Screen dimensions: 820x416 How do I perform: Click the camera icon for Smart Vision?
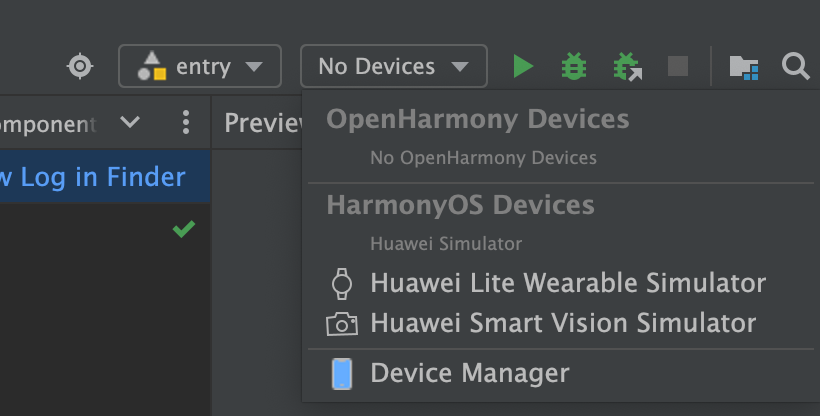point(342,324)
